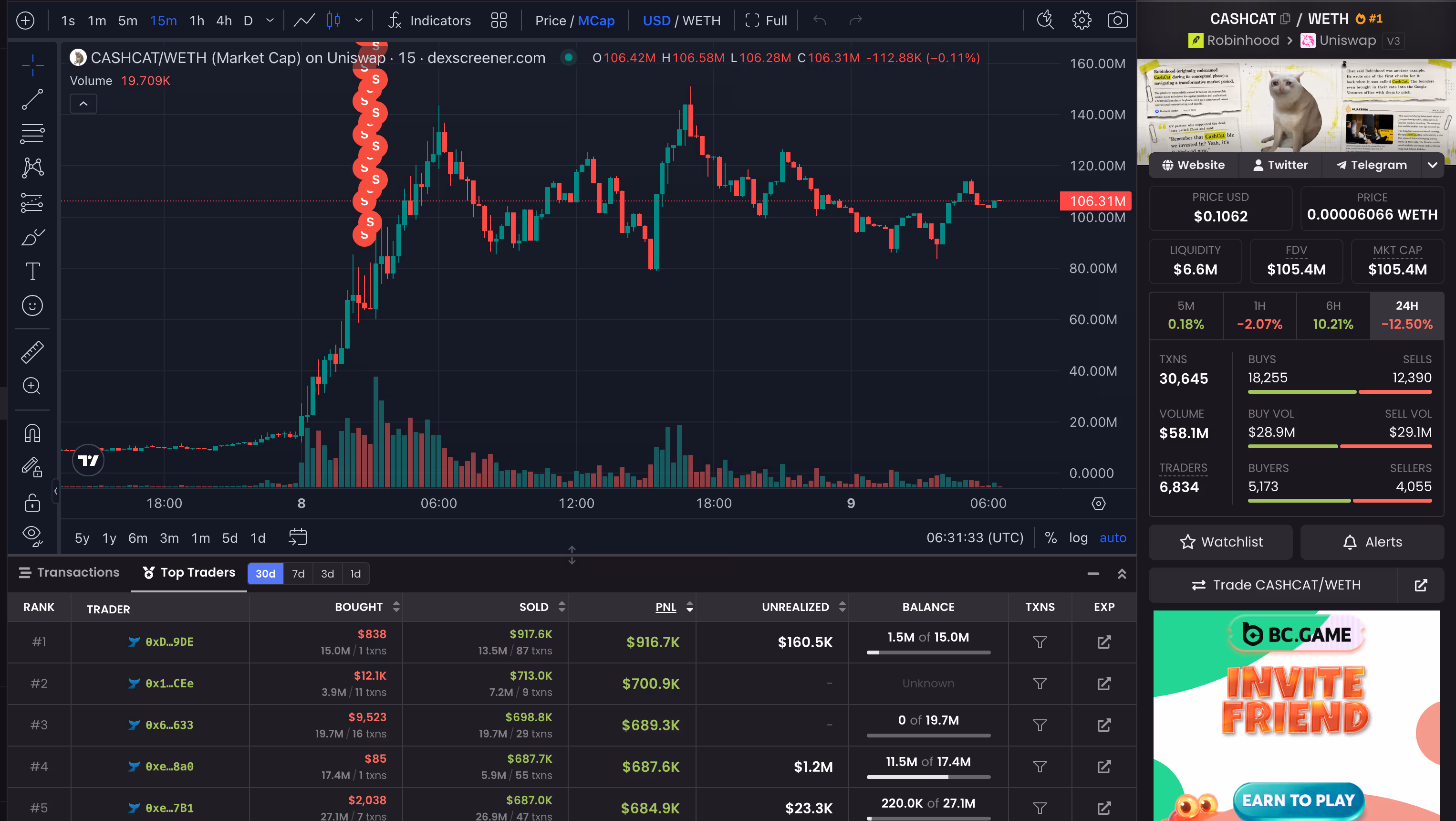
Task: Toggle log scale on chart
Action: tap(1078, 538)
